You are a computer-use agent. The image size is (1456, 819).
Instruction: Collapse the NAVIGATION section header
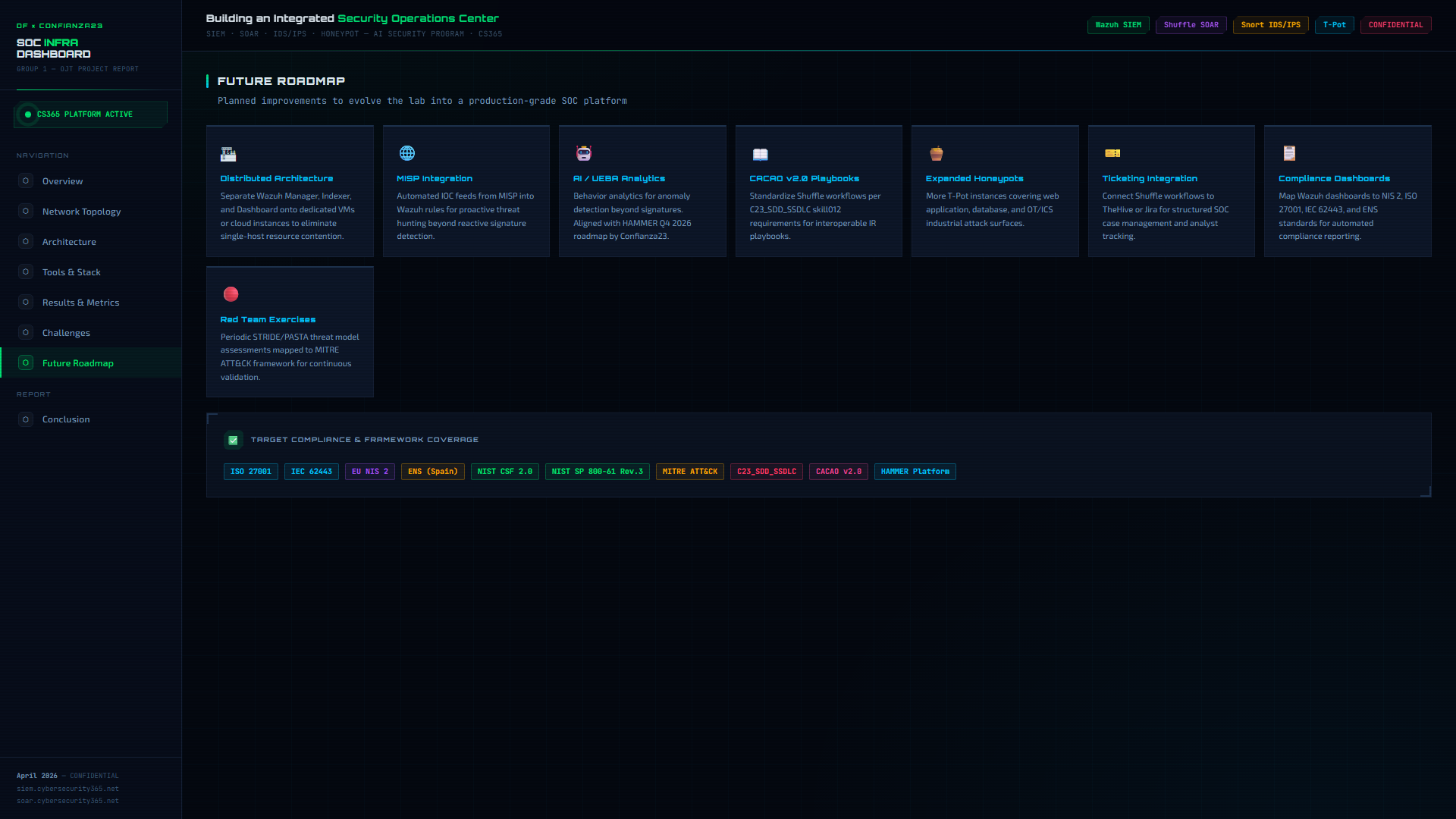(42, 155)
